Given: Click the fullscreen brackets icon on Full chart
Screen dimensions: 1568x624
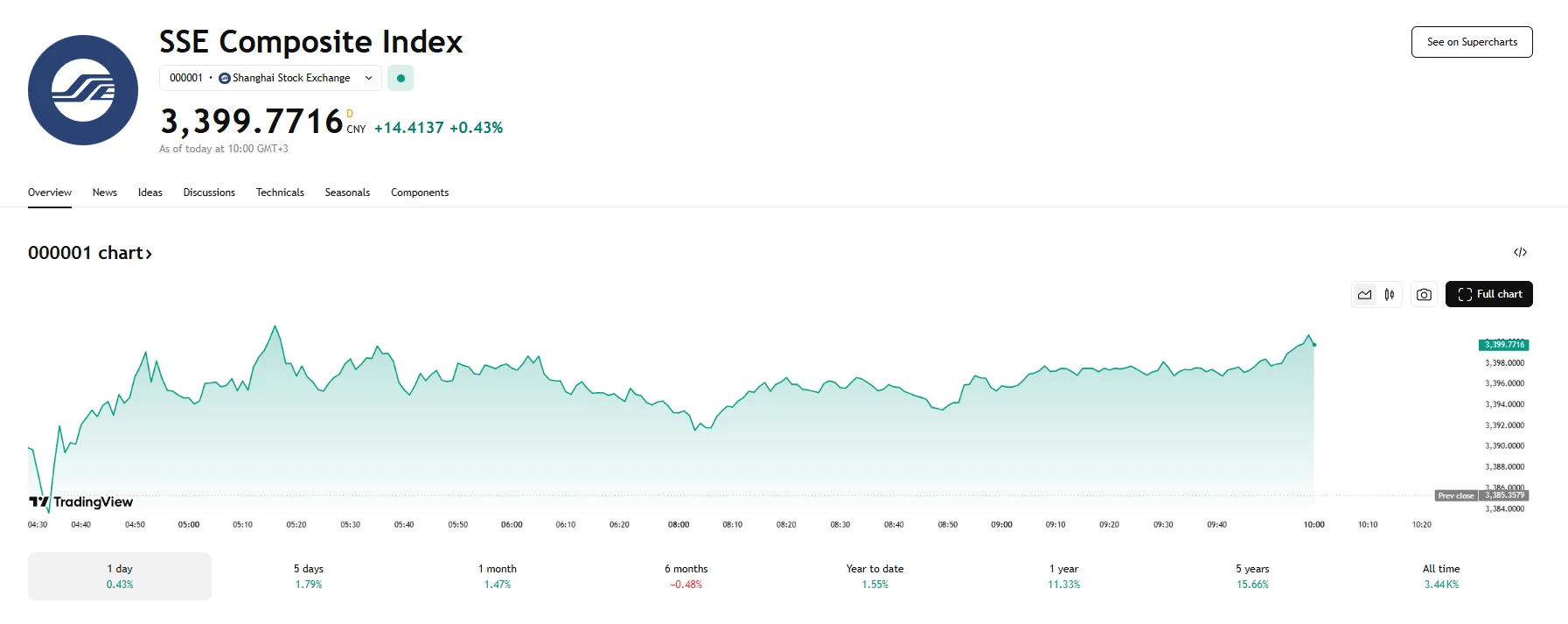Looking at the screenshot, I should tap(1465, 294).
